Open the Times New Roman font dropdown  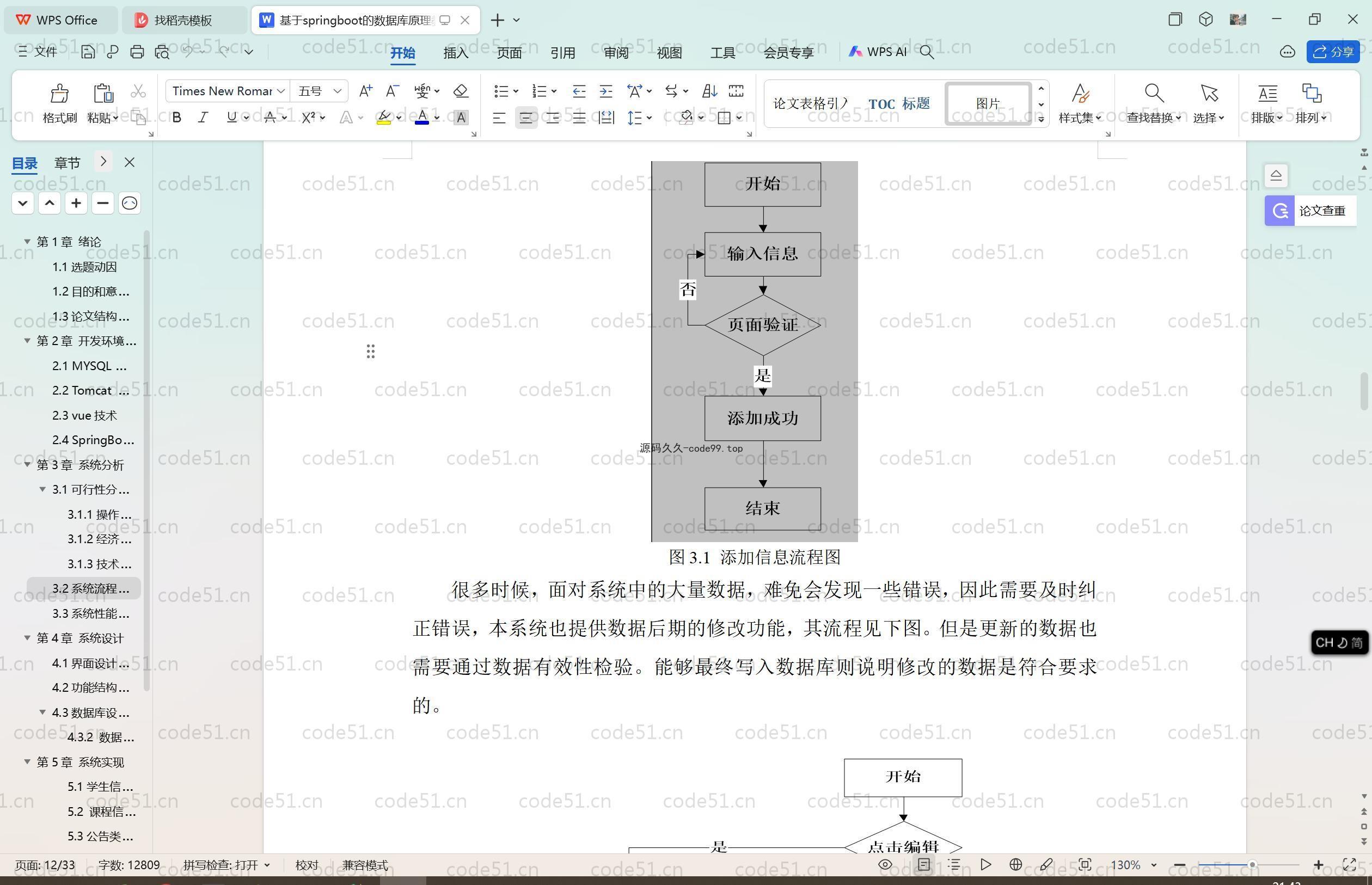pyautogui.click(x=281, y=91)
